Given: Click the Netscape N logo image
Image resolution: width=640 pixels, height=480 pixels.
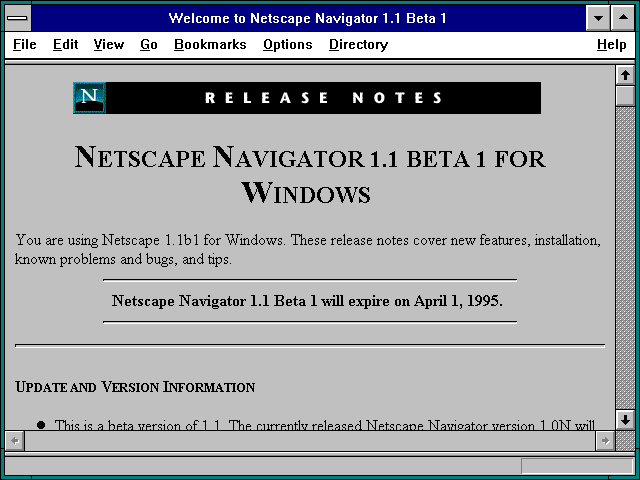Looking at the screenshot, I should coord(89,98).
